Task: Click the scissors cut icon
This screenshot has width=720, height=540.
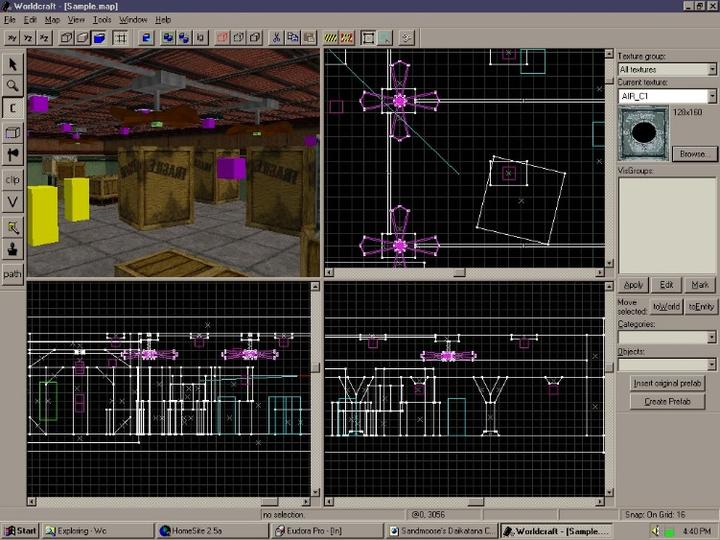Action: pos(277,38)
